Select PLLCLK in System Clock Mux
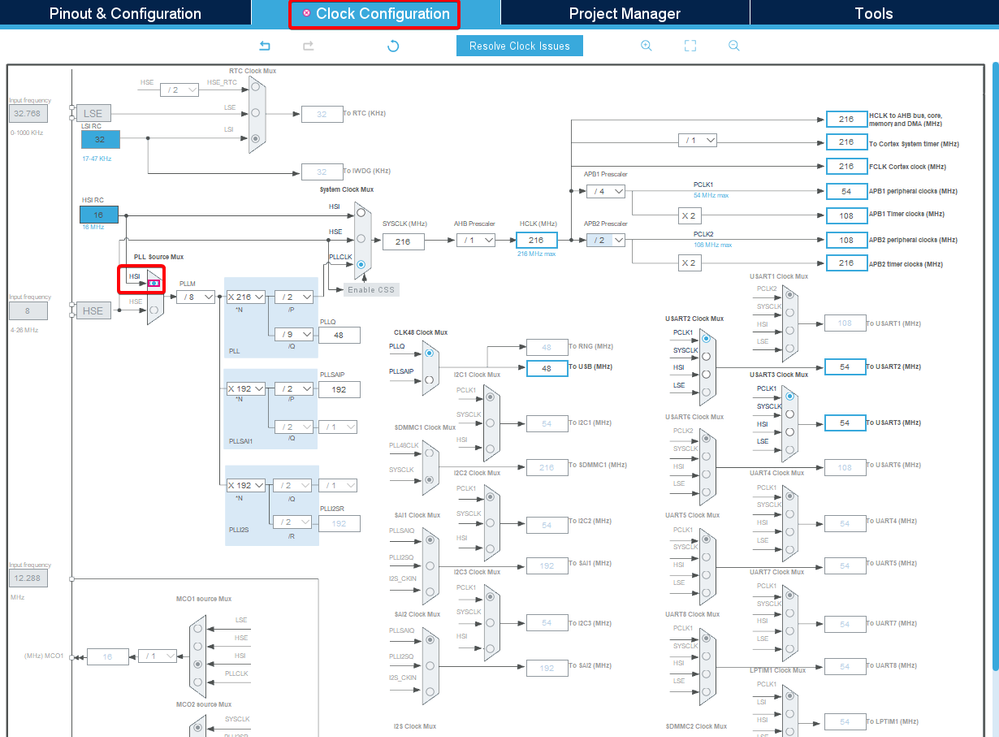 pyautogui.click(x=361, y=264)
